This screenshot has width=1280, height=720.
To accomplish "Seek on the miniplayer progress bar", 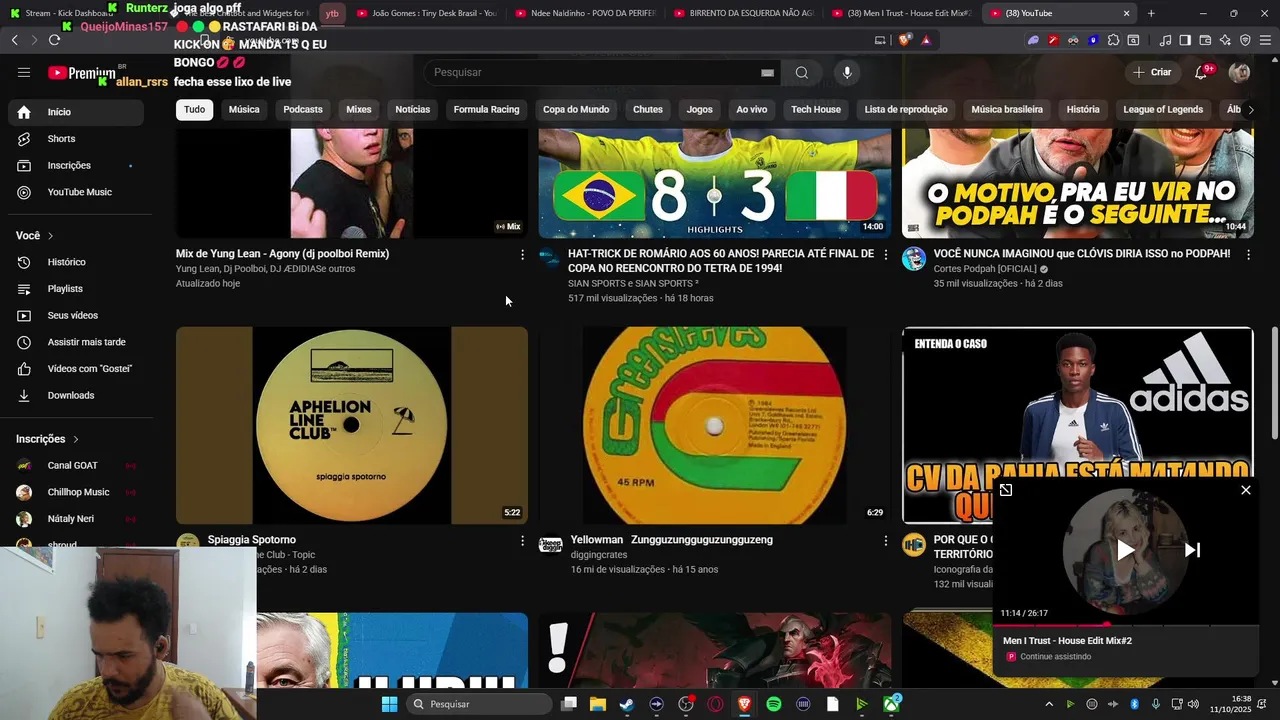I will click(1126, 625).
